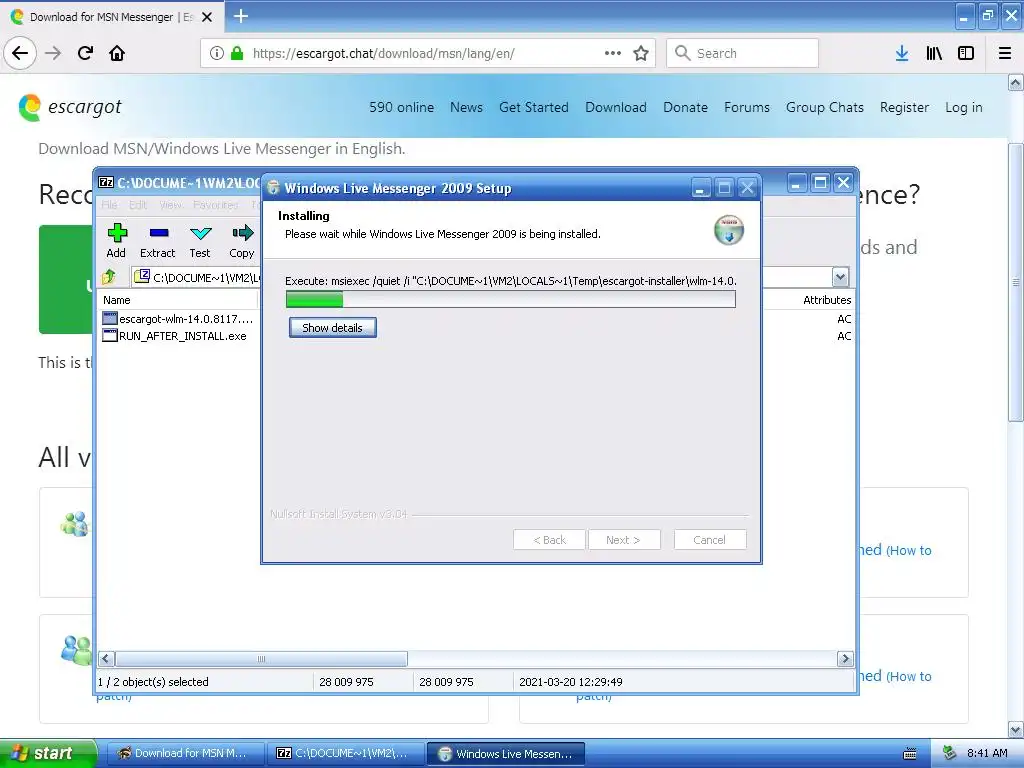Select escargot-wlm-14.0.8117 file in 7-Zip
Screen dimensions: 1024x768
tap(178, 319)
